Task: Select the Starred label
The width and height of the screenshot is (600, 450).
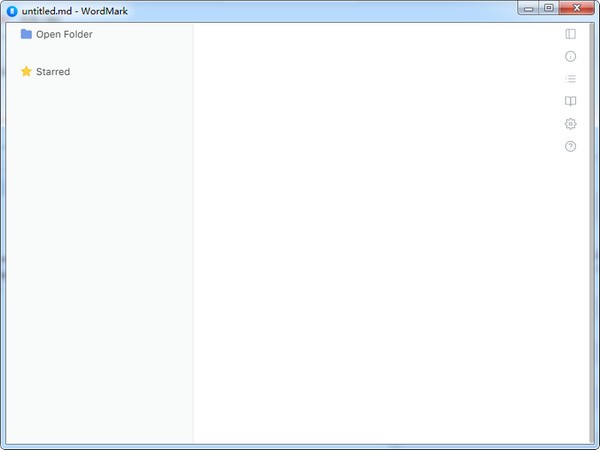Action: [53, 72]
